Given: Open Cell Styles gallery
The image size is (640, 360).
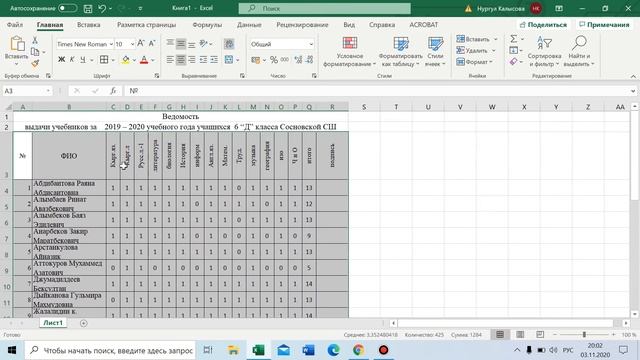Looking at the screenshot, I should coord(435,51).
